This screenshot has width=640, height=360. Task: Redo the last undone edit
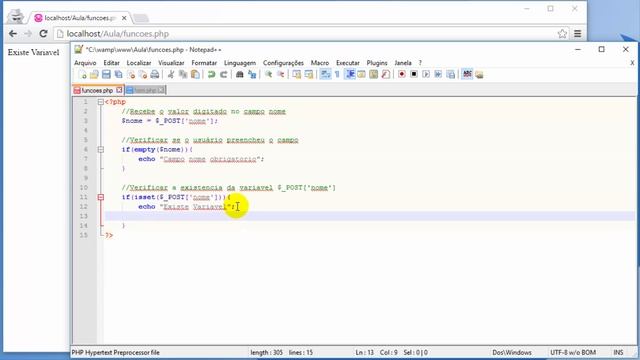point(224,75)
